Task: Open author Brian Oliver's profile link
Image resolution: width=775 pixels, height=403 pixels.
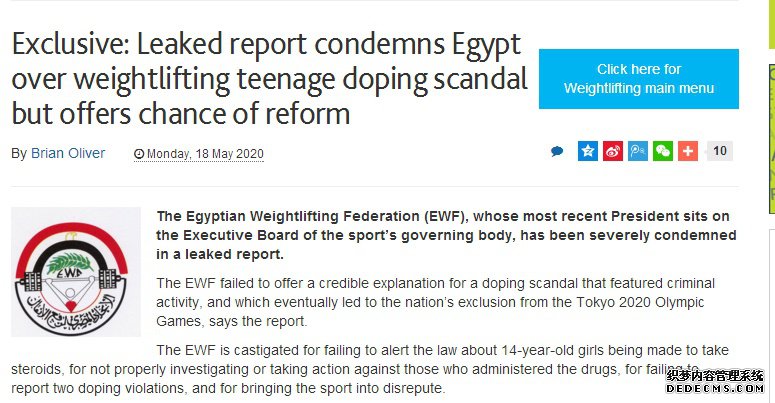Action: tap(68, 153)
